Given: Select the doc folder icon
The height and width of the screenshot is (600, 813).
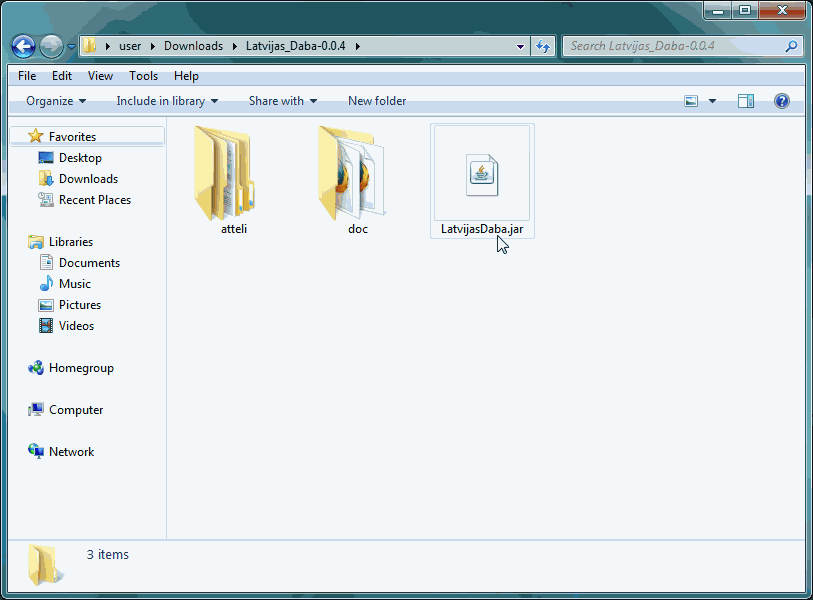Looking at the screenshot, I should [x=352, y=173].
